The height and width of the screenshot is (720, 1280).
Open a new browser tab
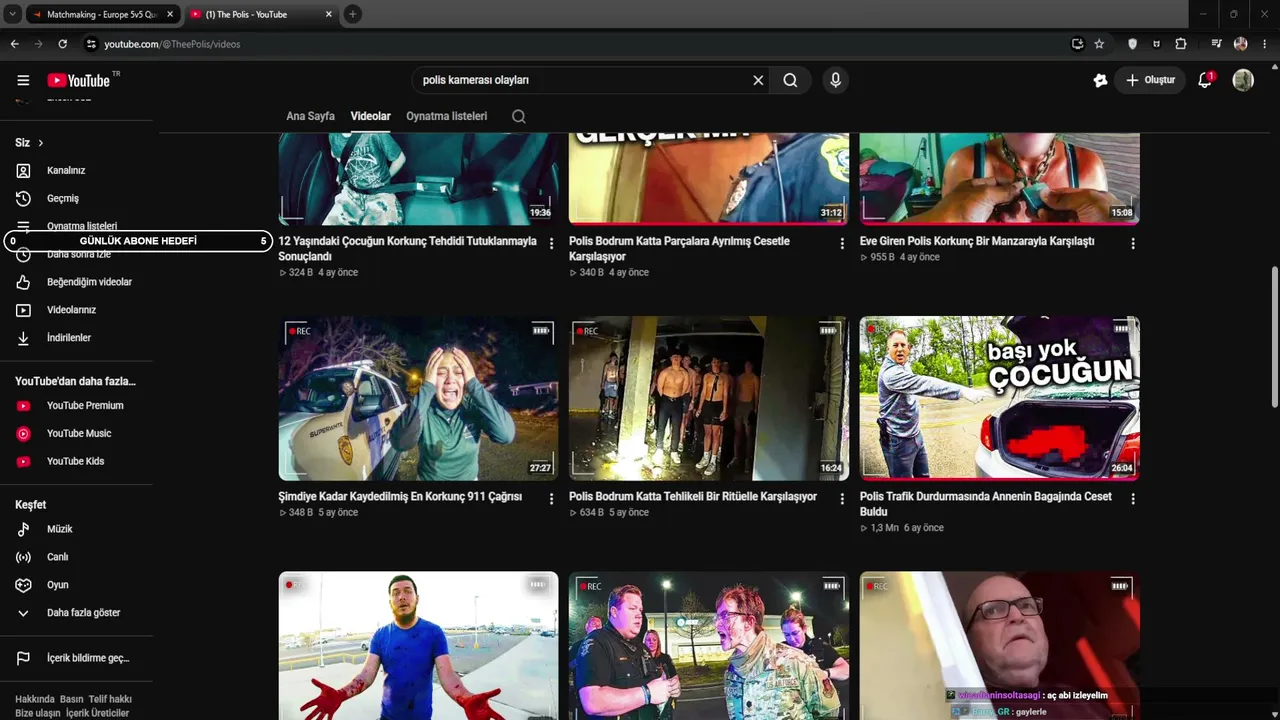[x=352, y=14]
